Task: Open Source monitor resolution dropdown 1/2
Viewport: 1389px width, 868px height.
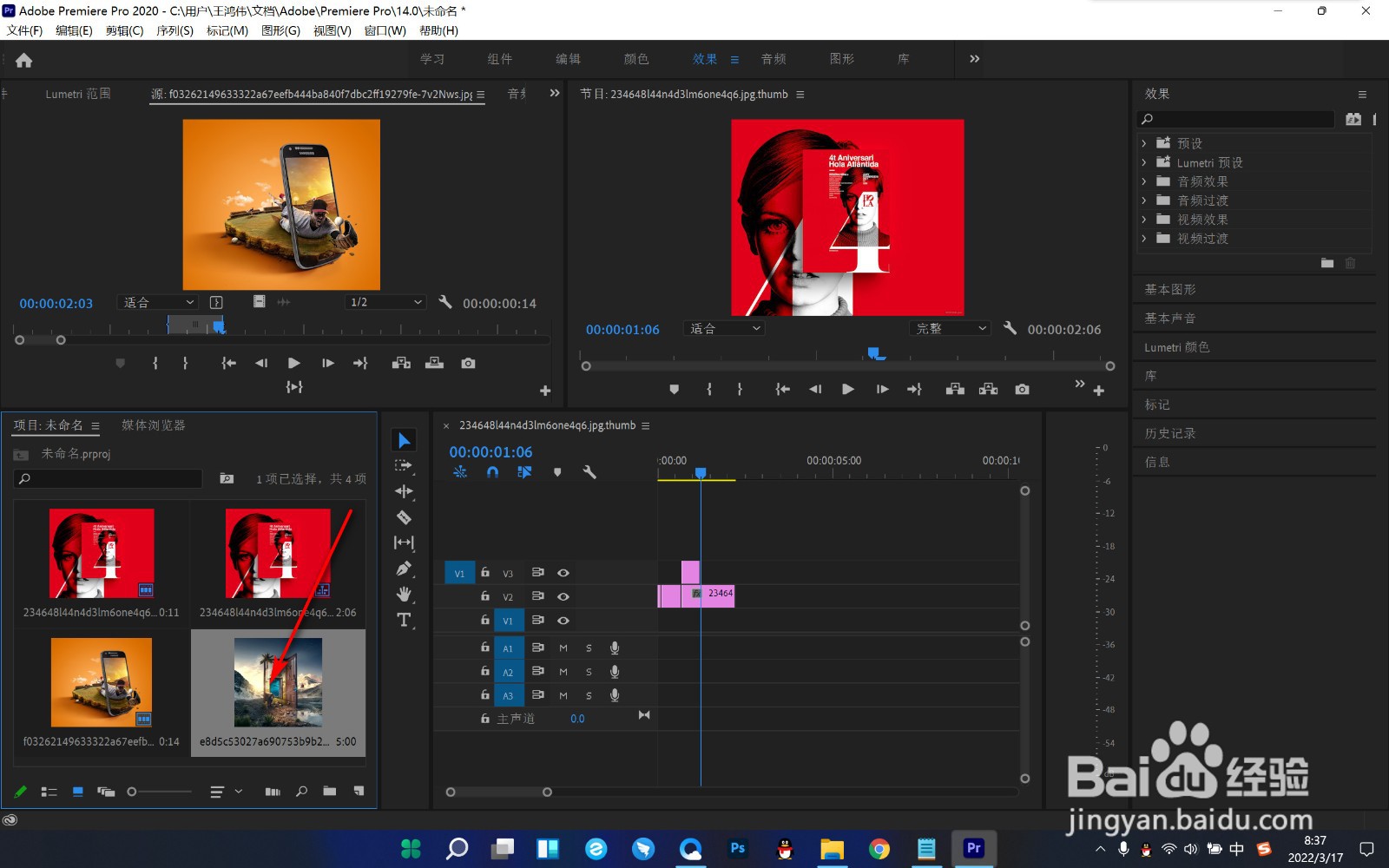Action: tap(385, 302)
